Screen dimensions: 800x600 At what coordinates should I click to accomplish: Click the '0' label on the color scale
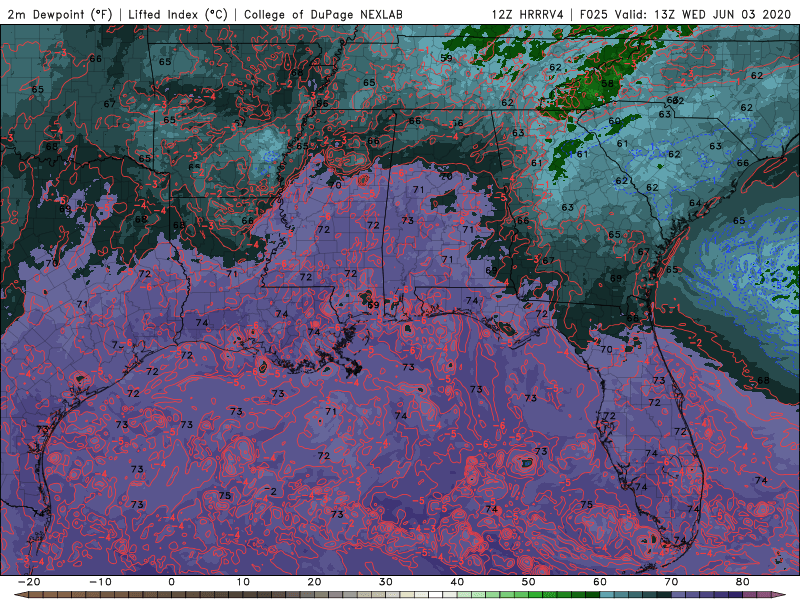coord(171,582)
